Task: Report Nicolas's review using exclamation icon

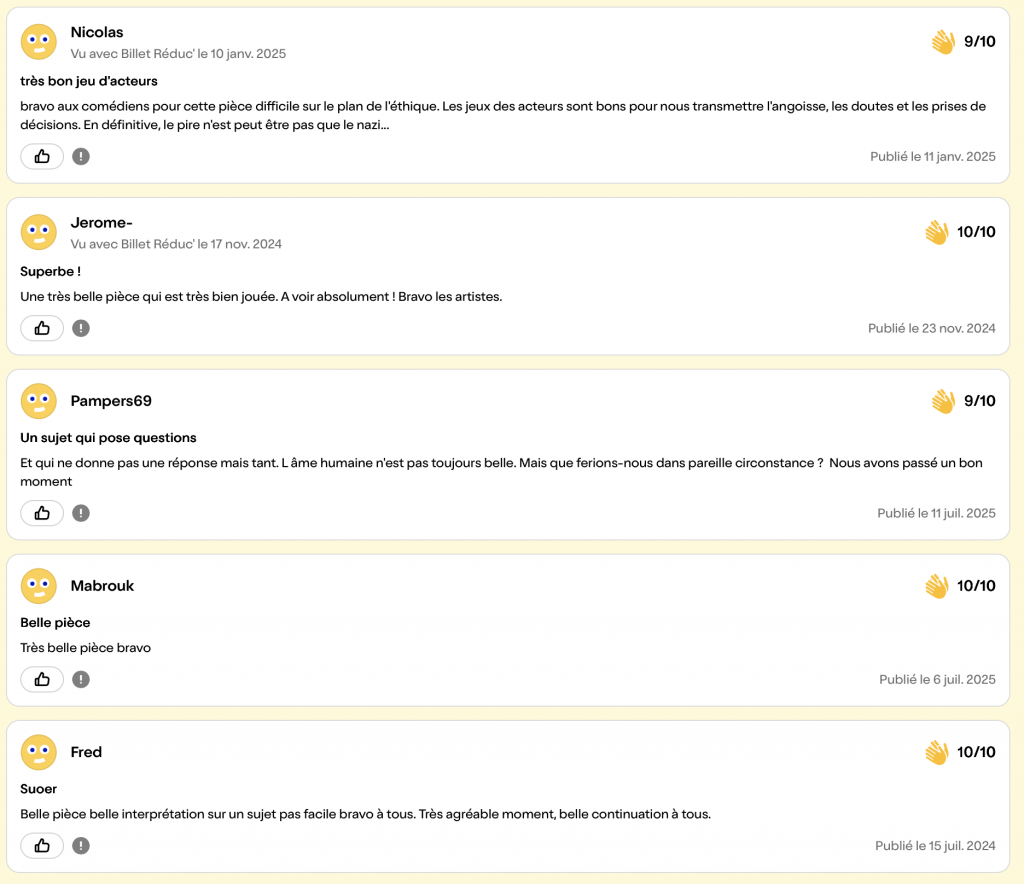Action: [81, 156]
